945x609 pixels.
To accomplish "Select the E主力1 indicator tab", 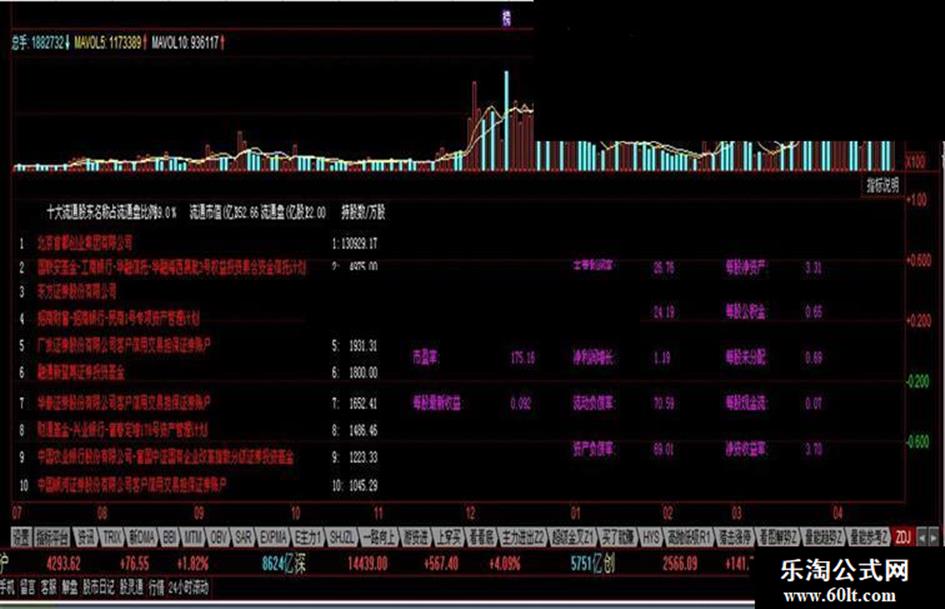I will (308, 537).
